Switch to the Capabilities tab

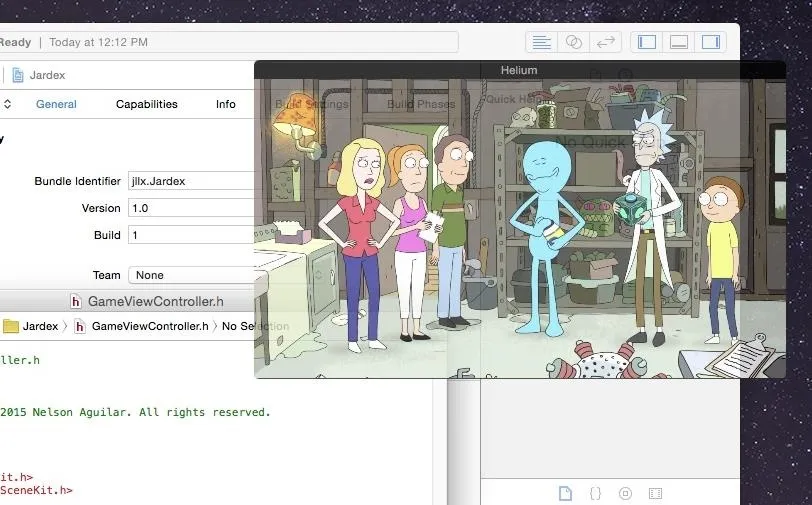click(x=147, y=104)
